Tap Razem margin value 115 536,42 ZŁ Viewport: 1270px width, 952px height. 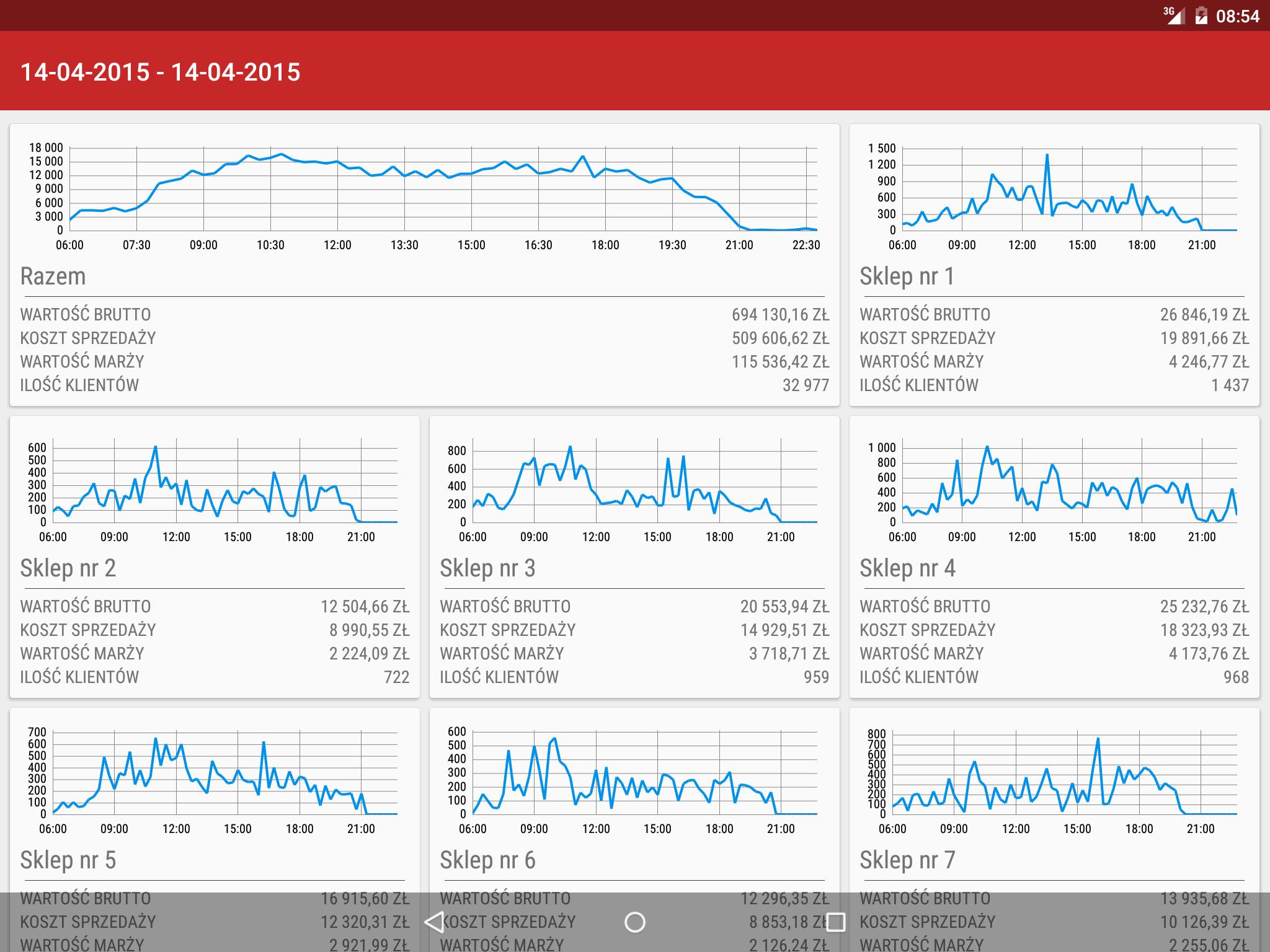[780, 361]
